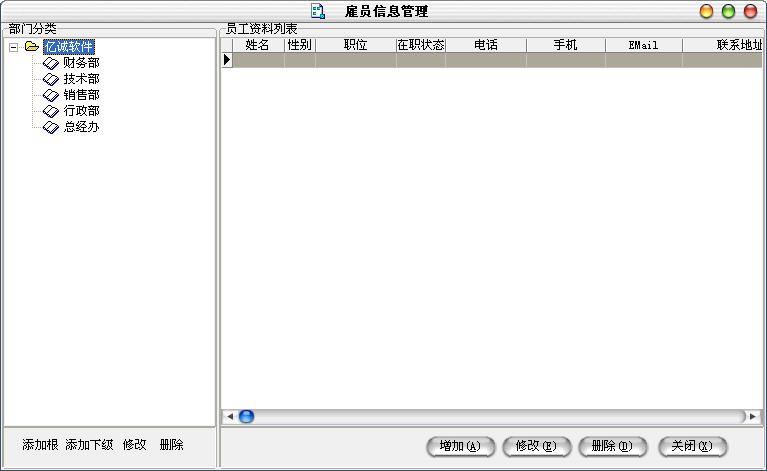Select the 亿诚软件 root node
767x471 pixels.
point(68,47)
